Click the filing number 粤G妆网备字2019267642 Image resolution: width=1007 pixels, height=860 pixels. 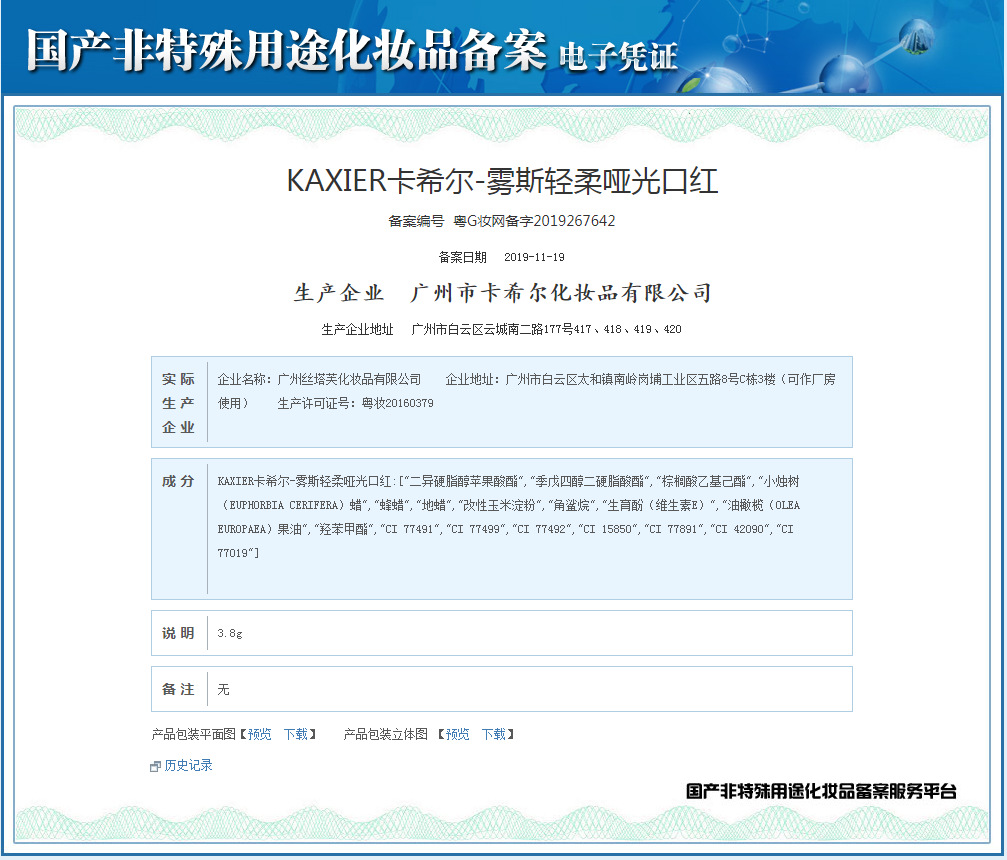[534, 221]
